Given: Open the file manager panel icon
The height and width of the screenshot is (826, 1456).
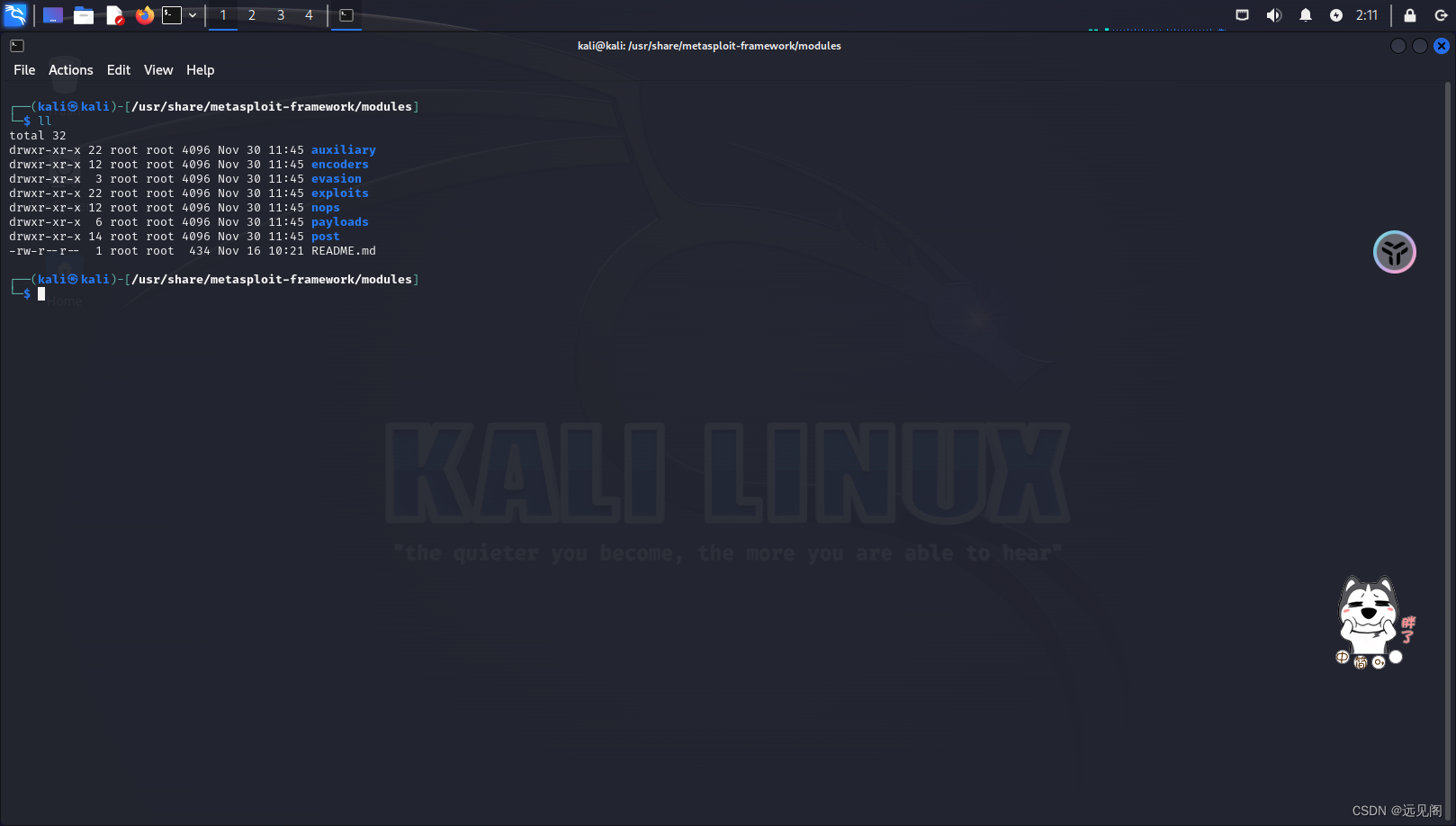Looking at the screenshot, I should tap(84, 15).
